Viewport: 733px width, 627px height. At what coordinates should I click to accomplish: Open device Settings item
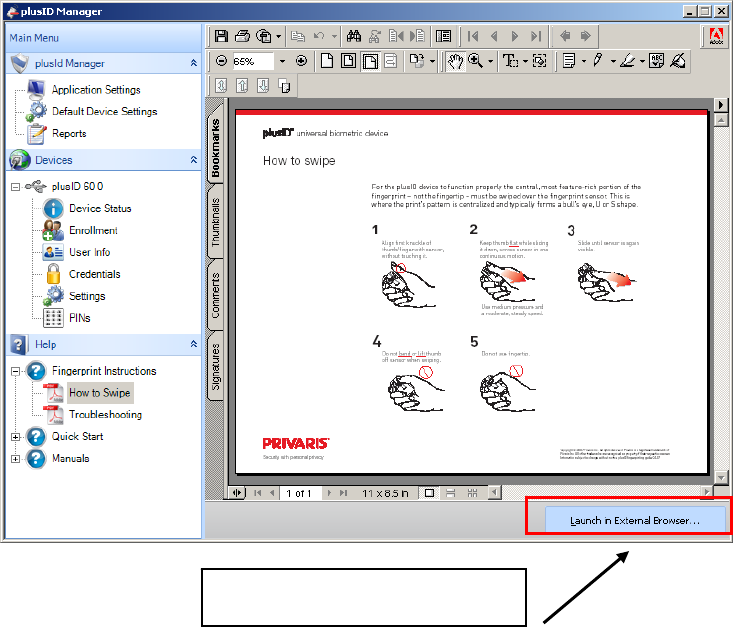tap(87, 296)
